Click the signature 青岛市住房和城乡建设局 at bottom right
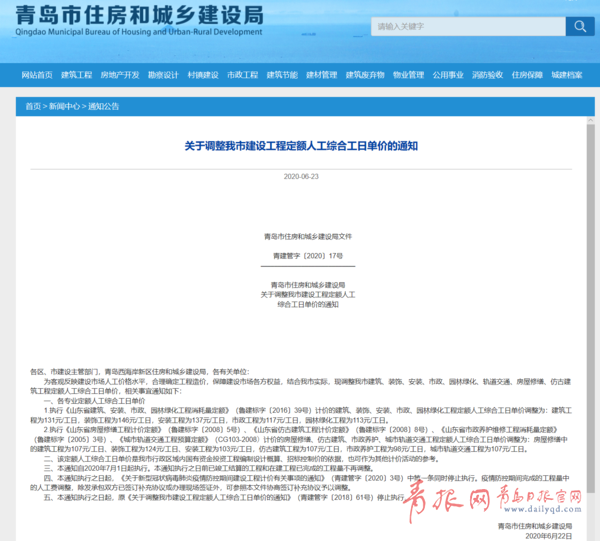The image size is (600, 541). 535,526
